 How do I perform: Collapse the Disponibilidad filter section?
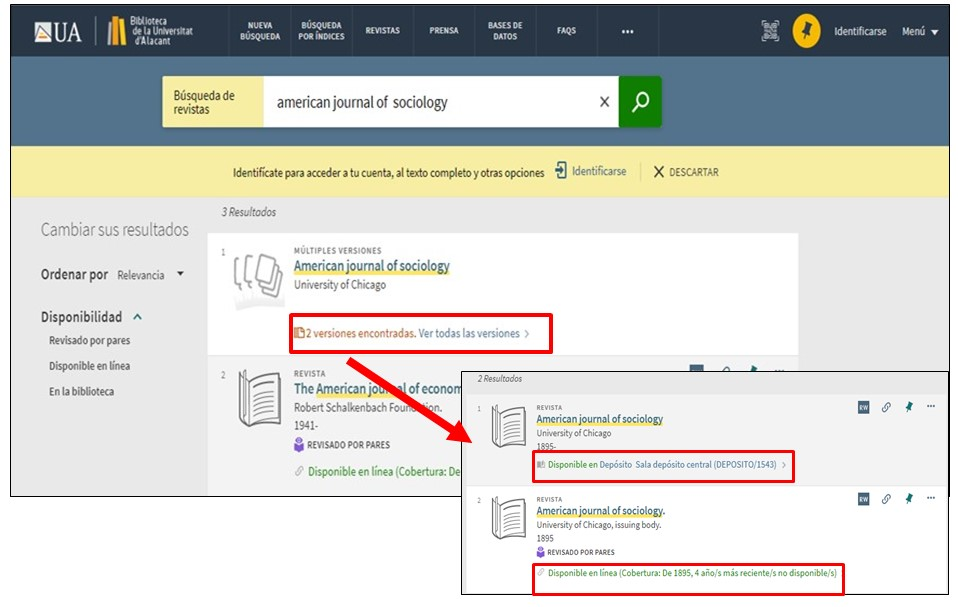tap(137, 317)
